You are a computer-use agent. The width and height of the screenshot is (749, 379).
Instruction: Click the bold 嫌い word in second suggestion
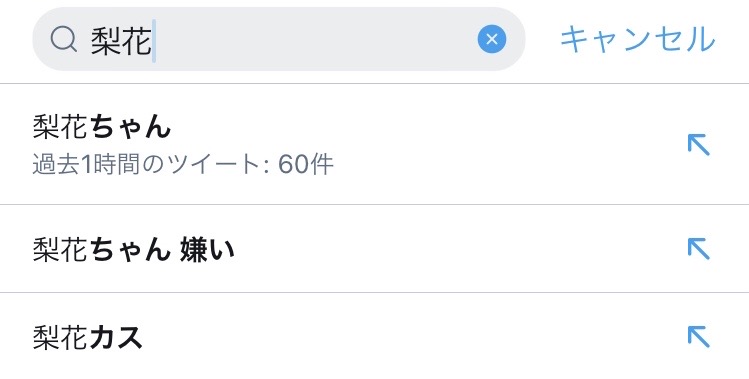coord(208,250)
